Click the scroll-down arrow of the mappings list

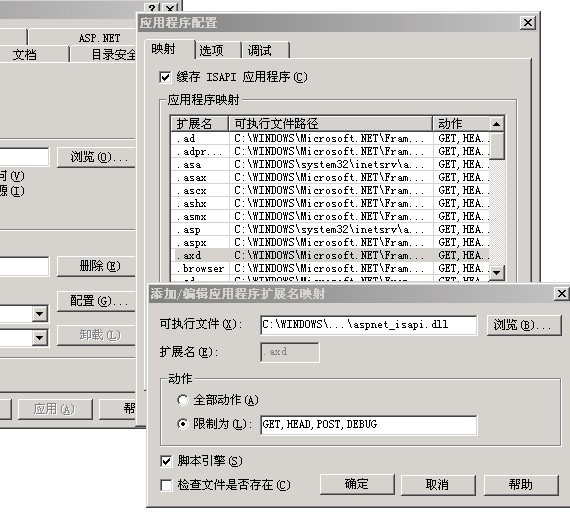click(x=496, y=272)
